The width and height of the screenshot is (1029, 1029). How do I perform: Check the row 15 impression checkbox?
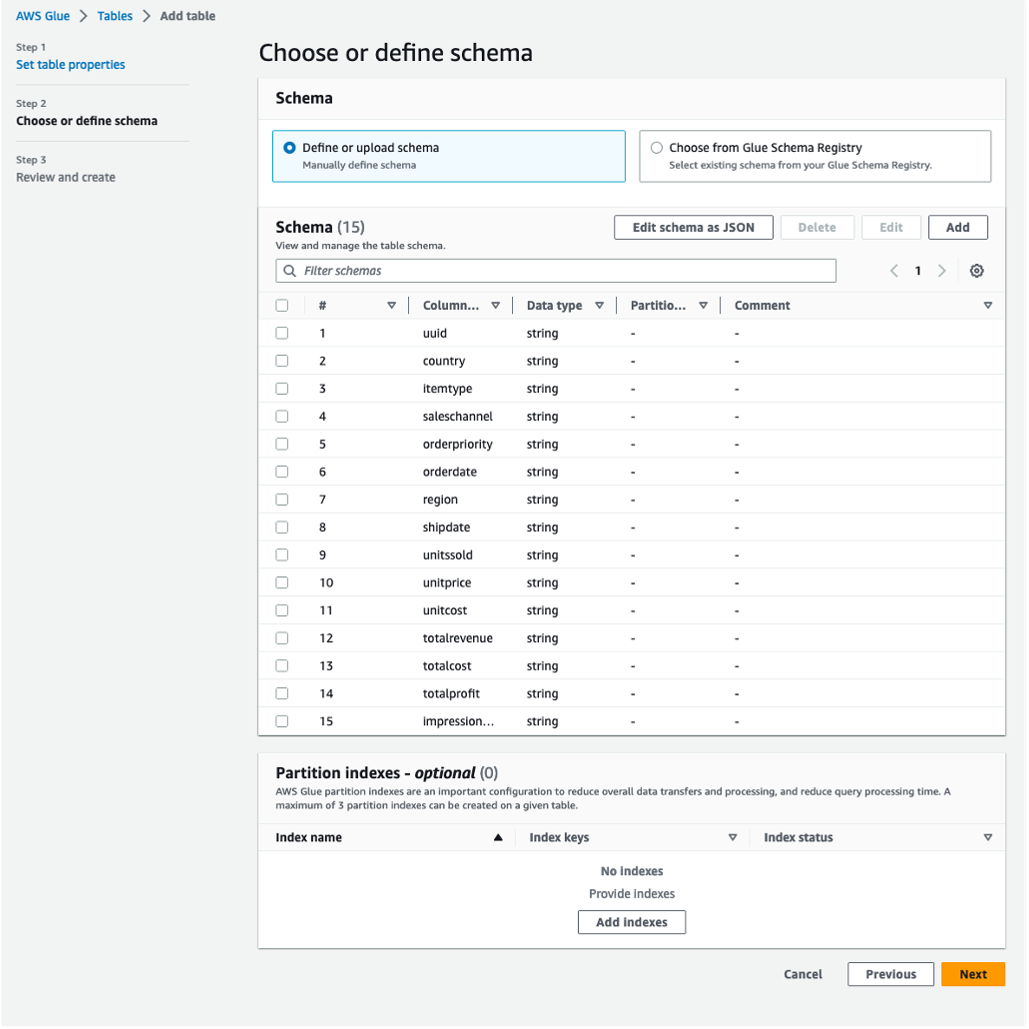click(282, 721)
